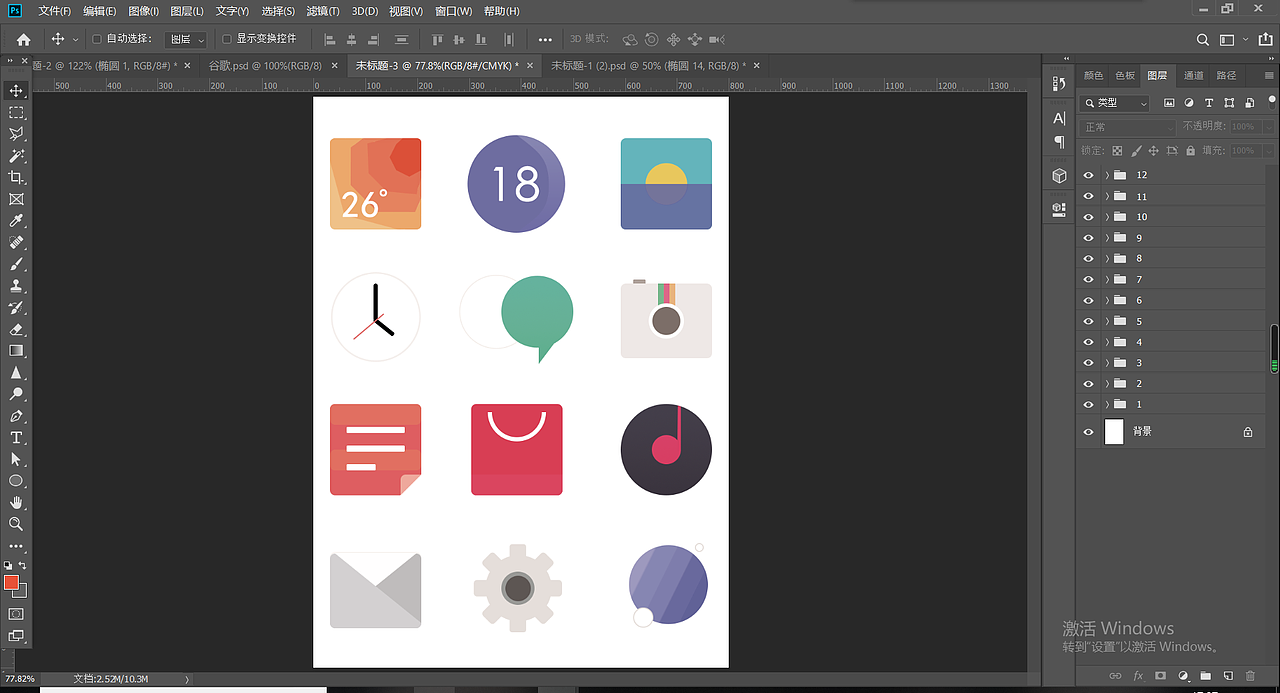
Task: Select the Gradient tool
Action: pos(16,351)
